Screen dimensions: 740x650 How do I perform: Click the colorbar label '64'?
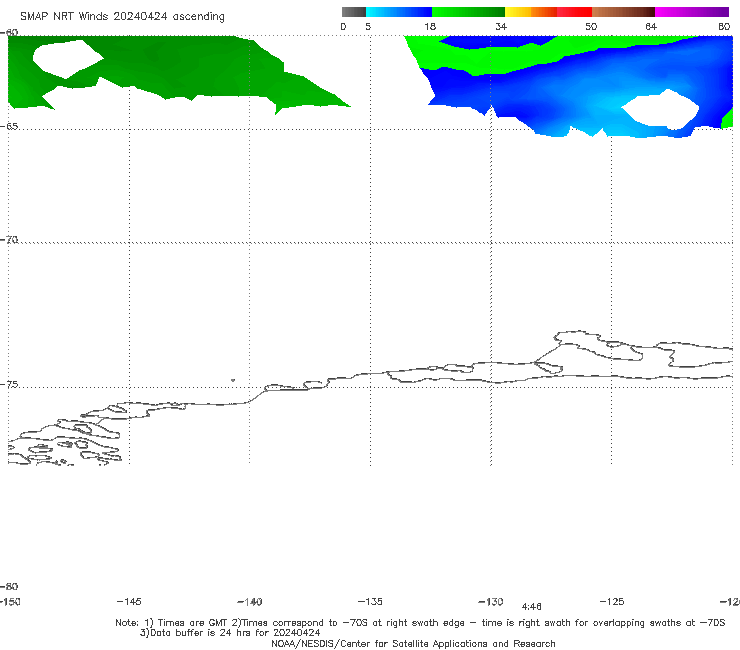click(651, 26)
